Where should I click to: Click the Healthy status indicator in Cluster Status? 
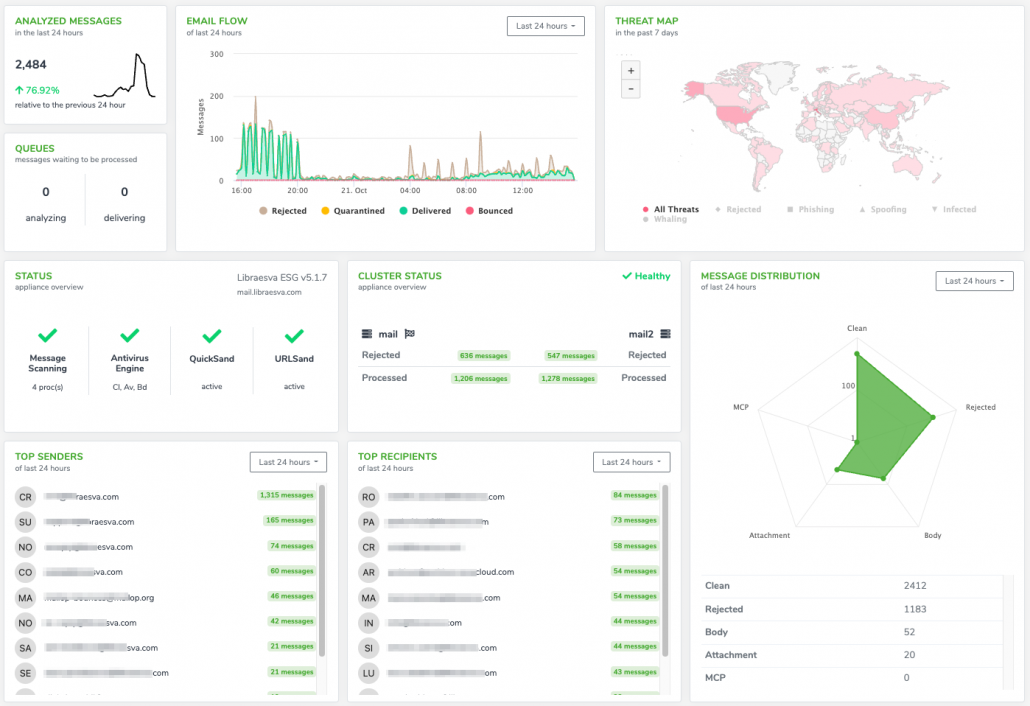coord(643,276)
